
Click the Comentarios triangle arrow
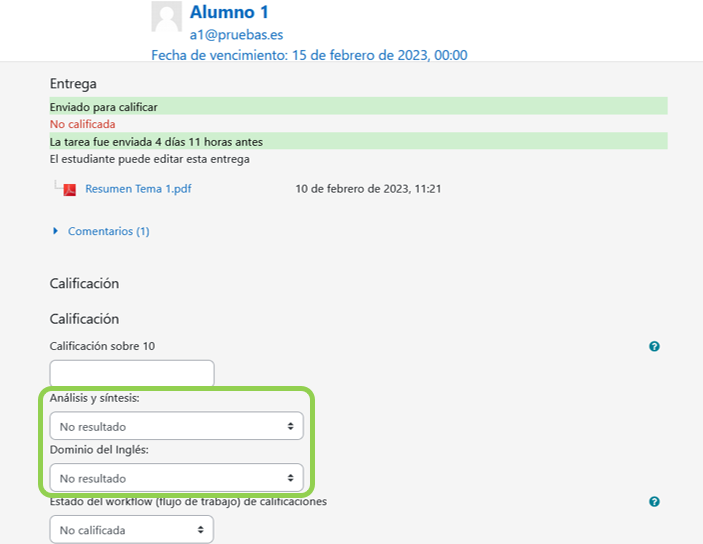click(55, 231)
